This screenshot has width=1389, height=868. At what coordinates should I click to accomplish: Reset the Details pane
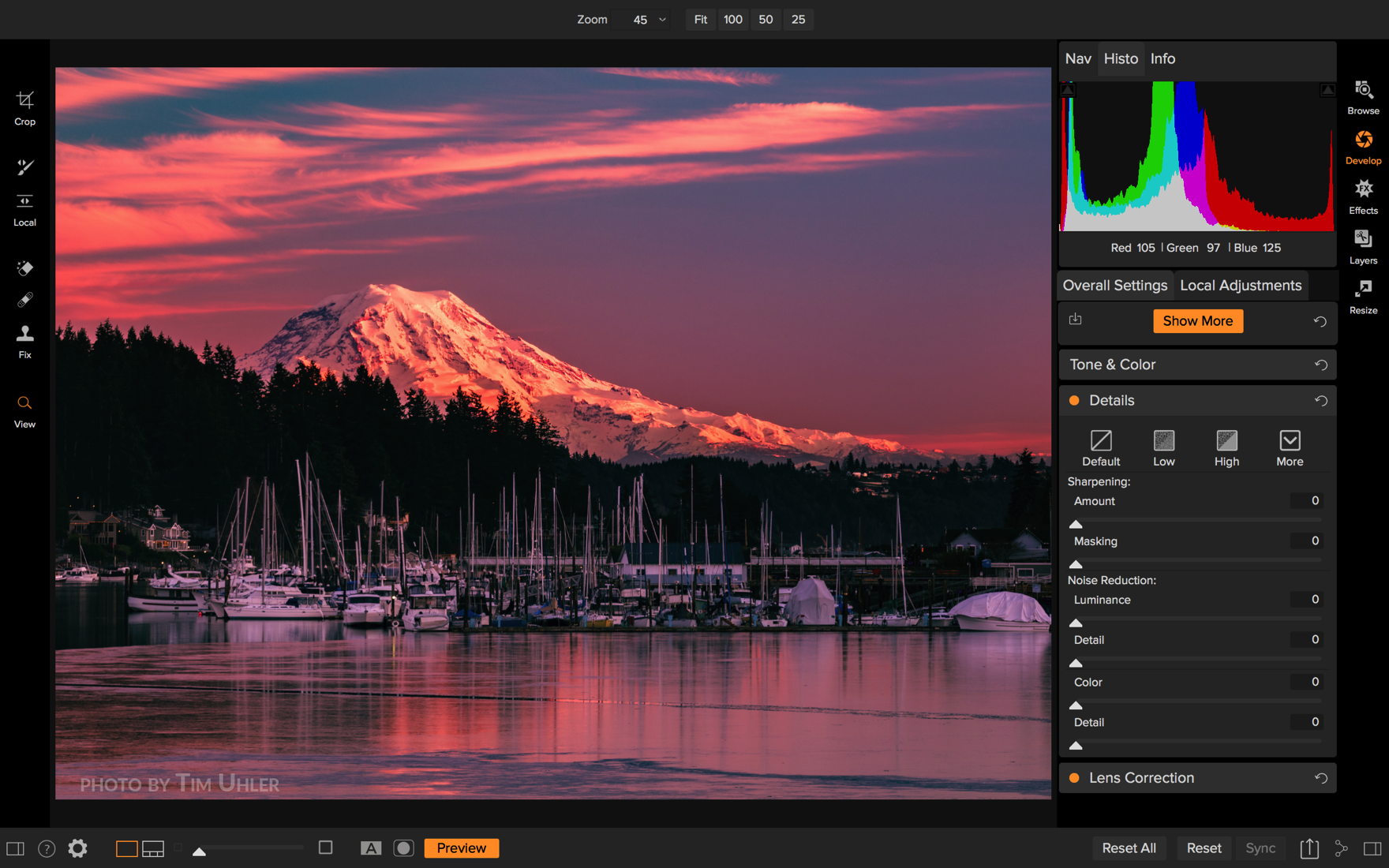click(x=1320, y=401)
